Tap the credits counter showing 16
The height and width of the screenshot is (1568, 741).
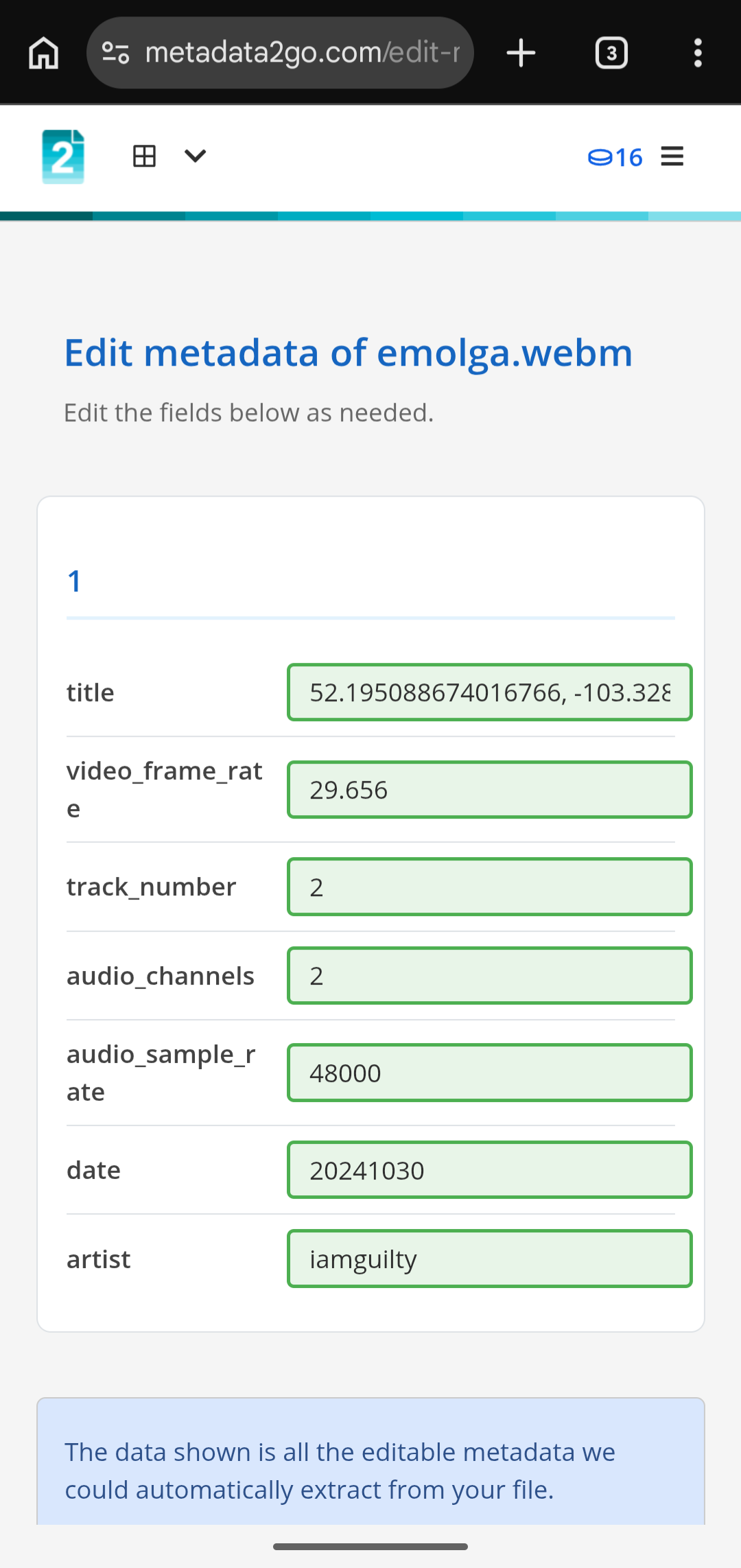click(x=615, y=158)
